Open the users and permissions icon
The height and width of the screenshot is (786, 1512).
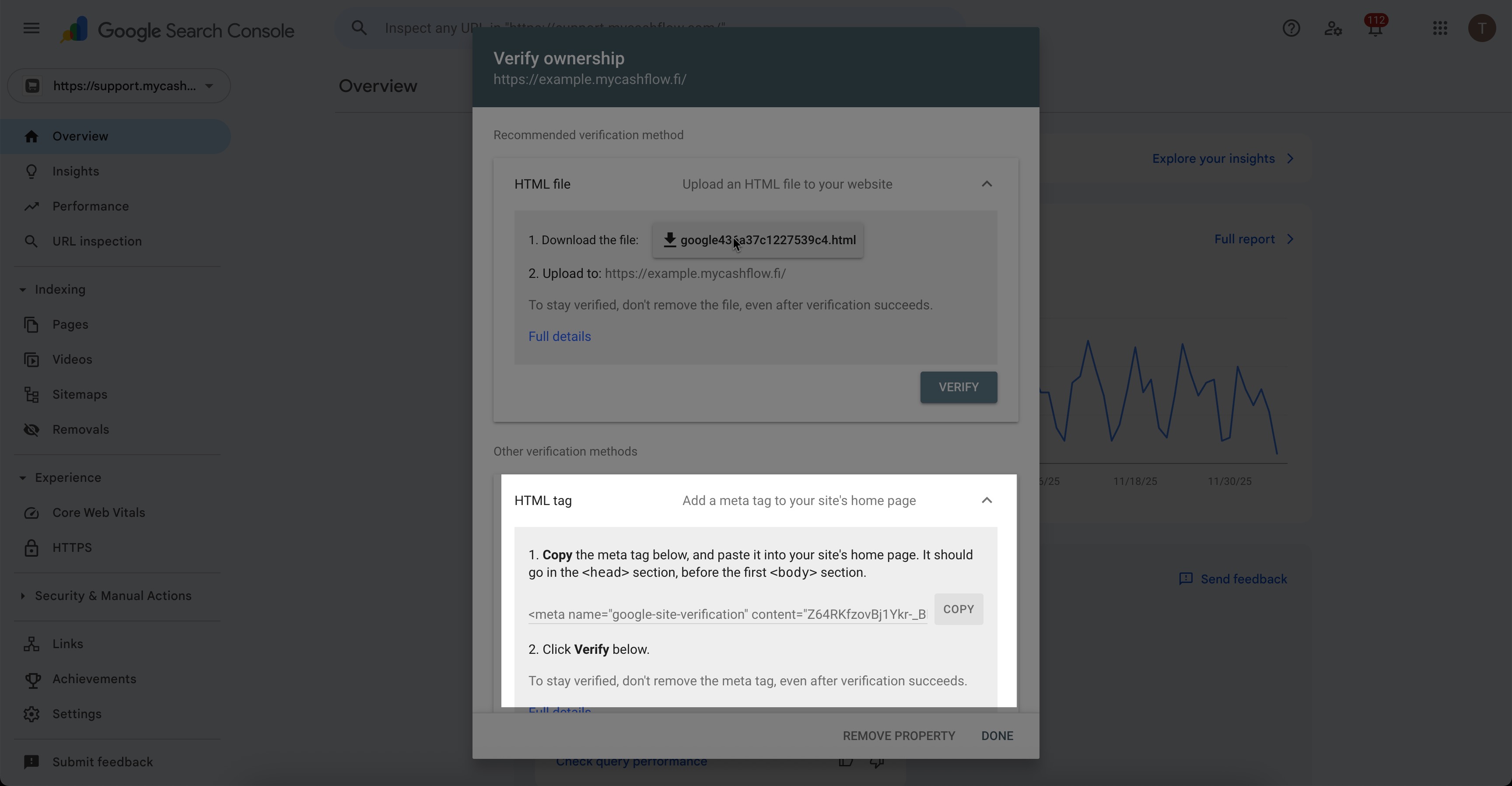pos(1333,28)
